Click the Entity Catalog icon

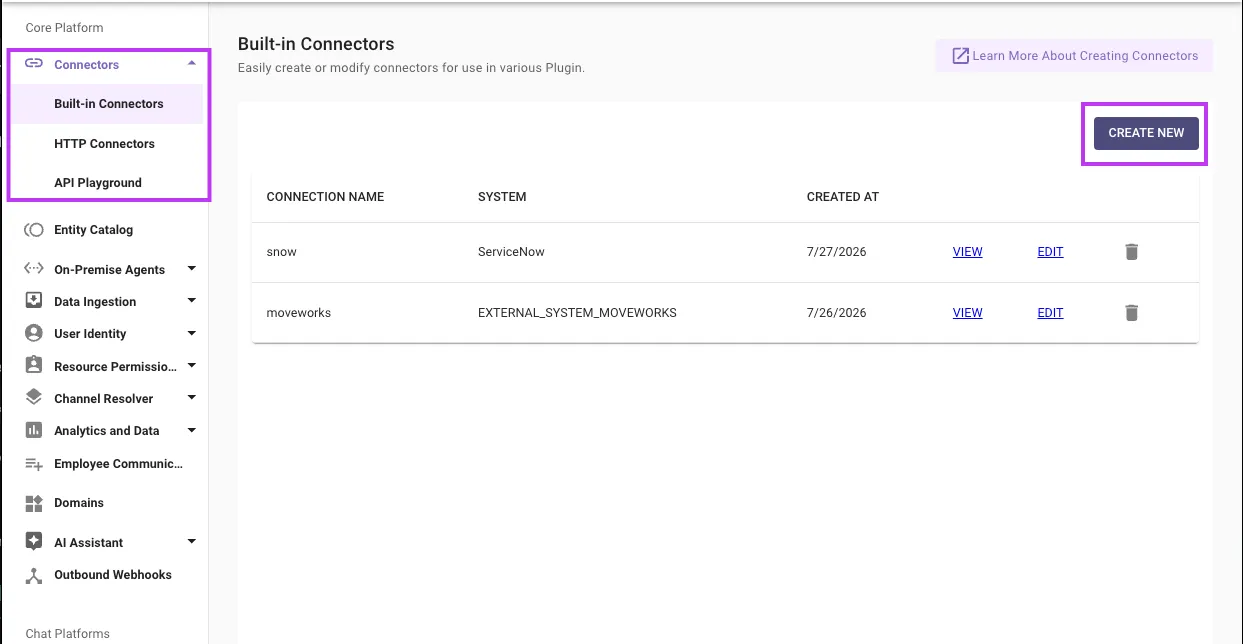click(x=34, y=230)
